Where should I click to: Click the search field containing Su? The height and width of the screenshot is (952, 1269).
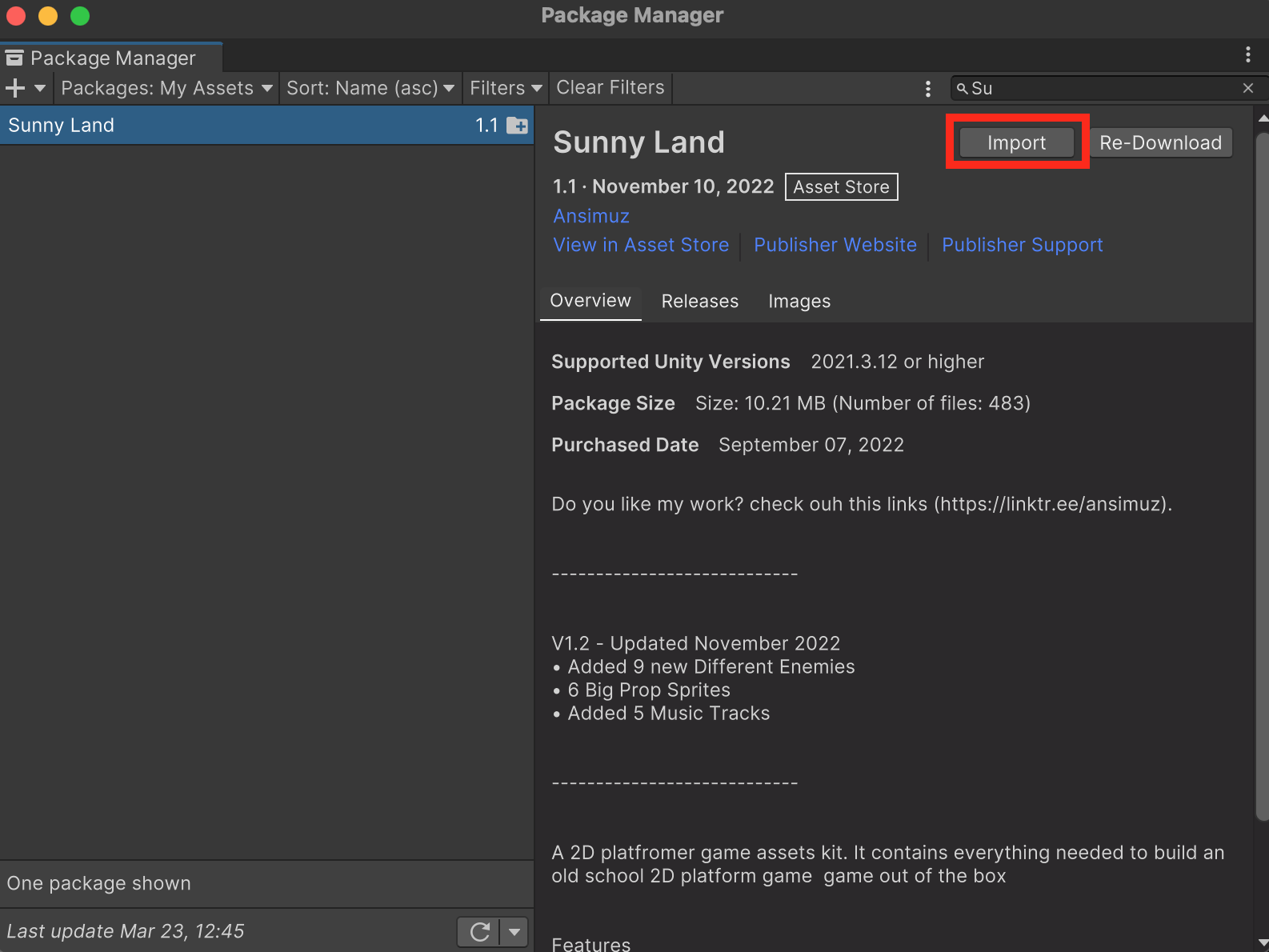click(x=1108, y=88)
